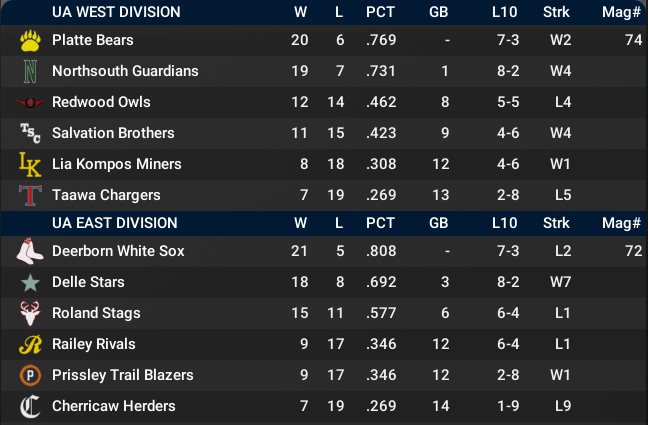Click the Prissley Trail Blazers P logo
The image size is (648, 425).
pyautogui.click(x=30, y=376)
